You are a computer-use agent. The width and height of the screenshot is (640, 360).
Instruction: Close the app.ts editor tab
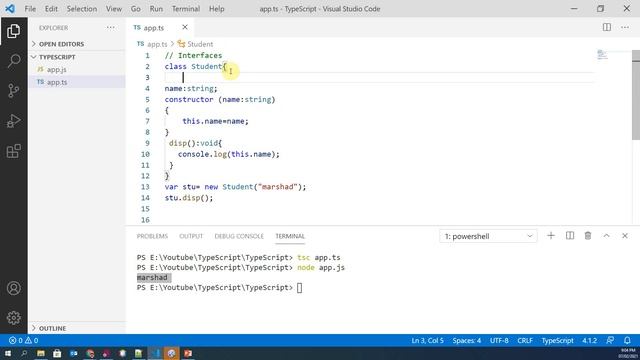tap(185, 27)
